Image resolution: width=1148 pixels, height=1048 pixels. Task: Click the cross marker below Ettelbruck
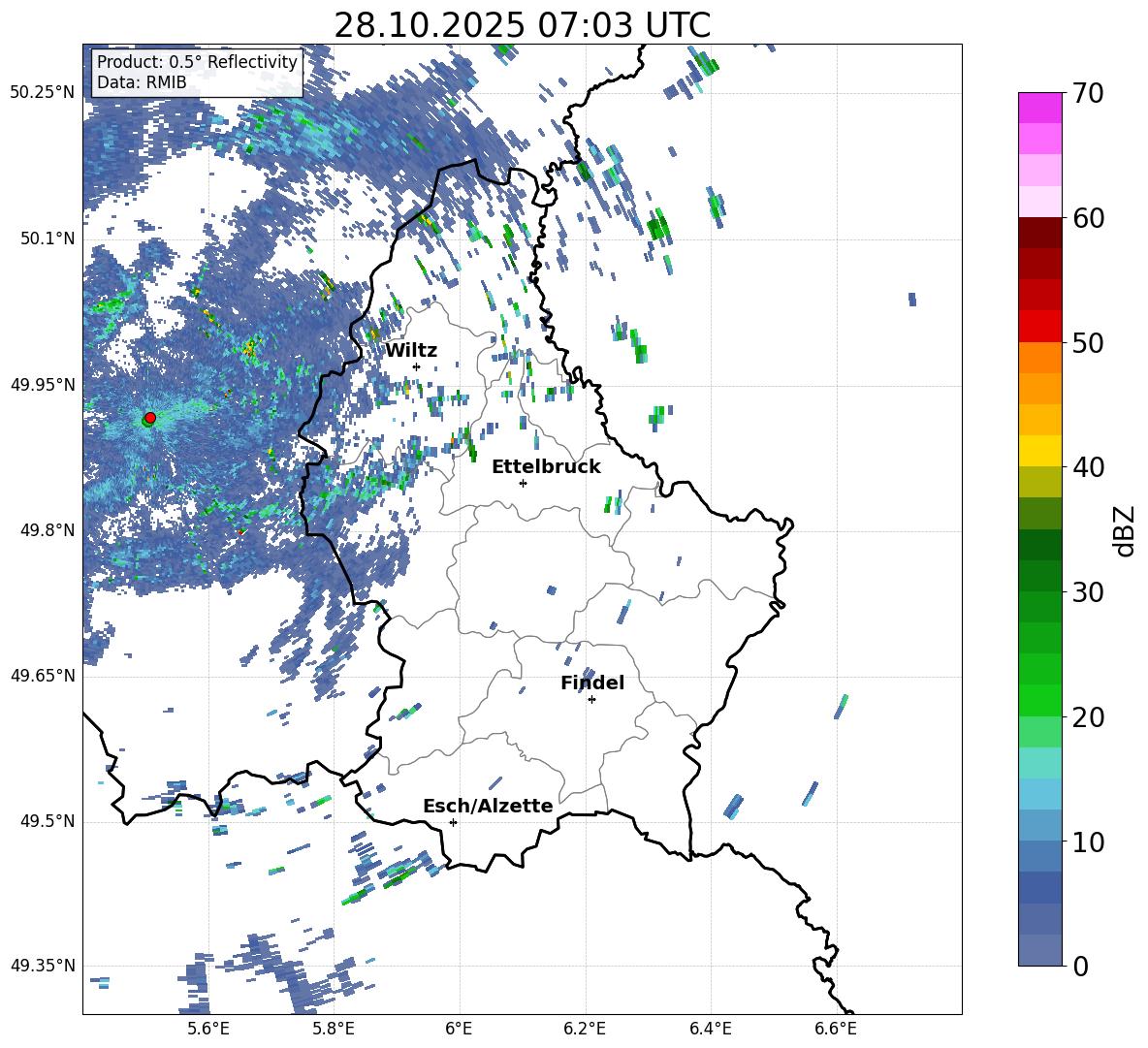tap(523, 483)
